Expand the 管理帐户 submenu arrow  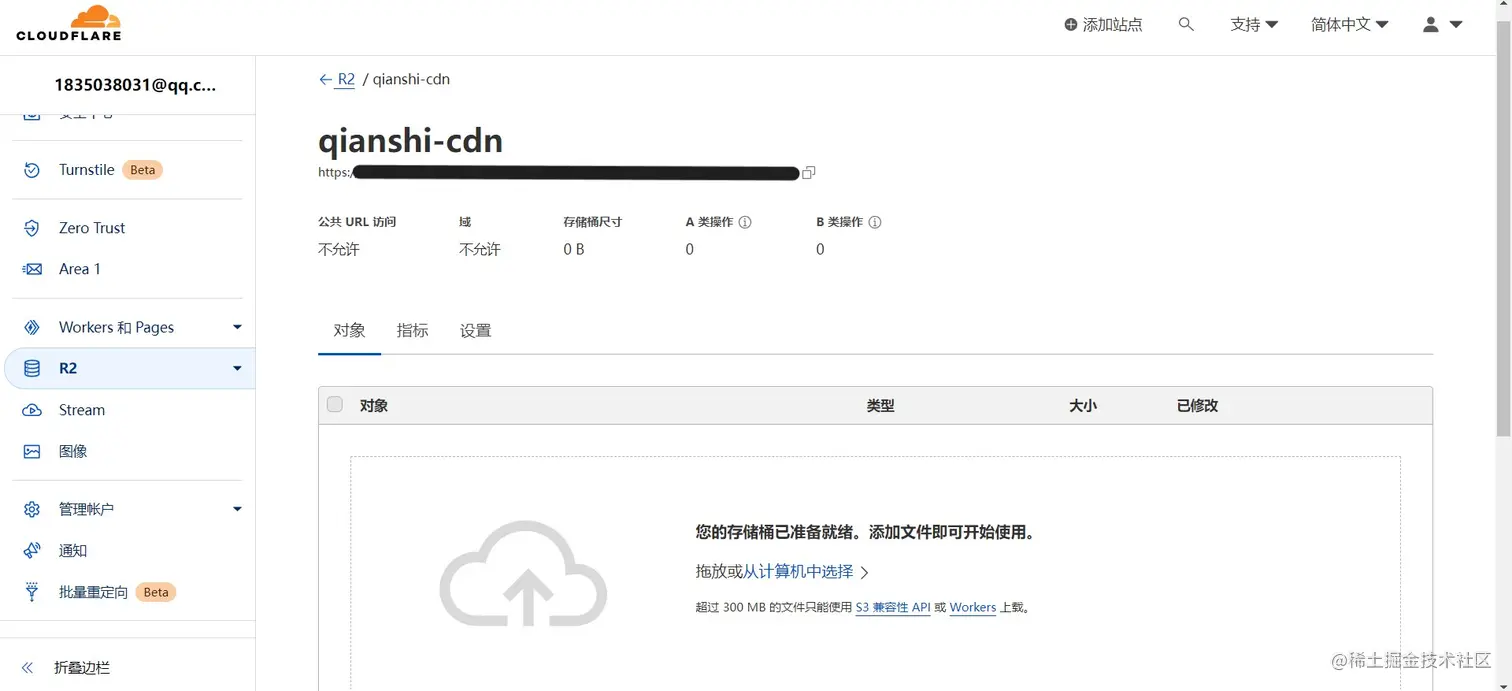(x=237, y=510)
